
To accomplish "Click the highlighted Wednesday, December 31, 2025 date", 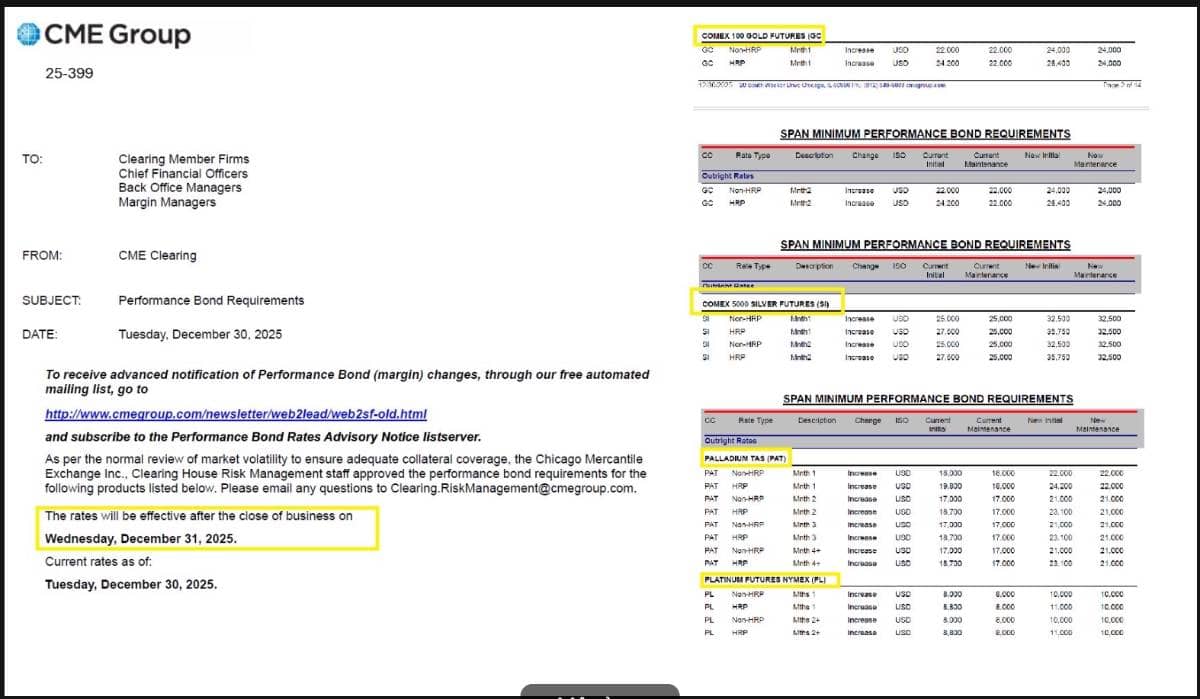I will (x=142, y=539).
